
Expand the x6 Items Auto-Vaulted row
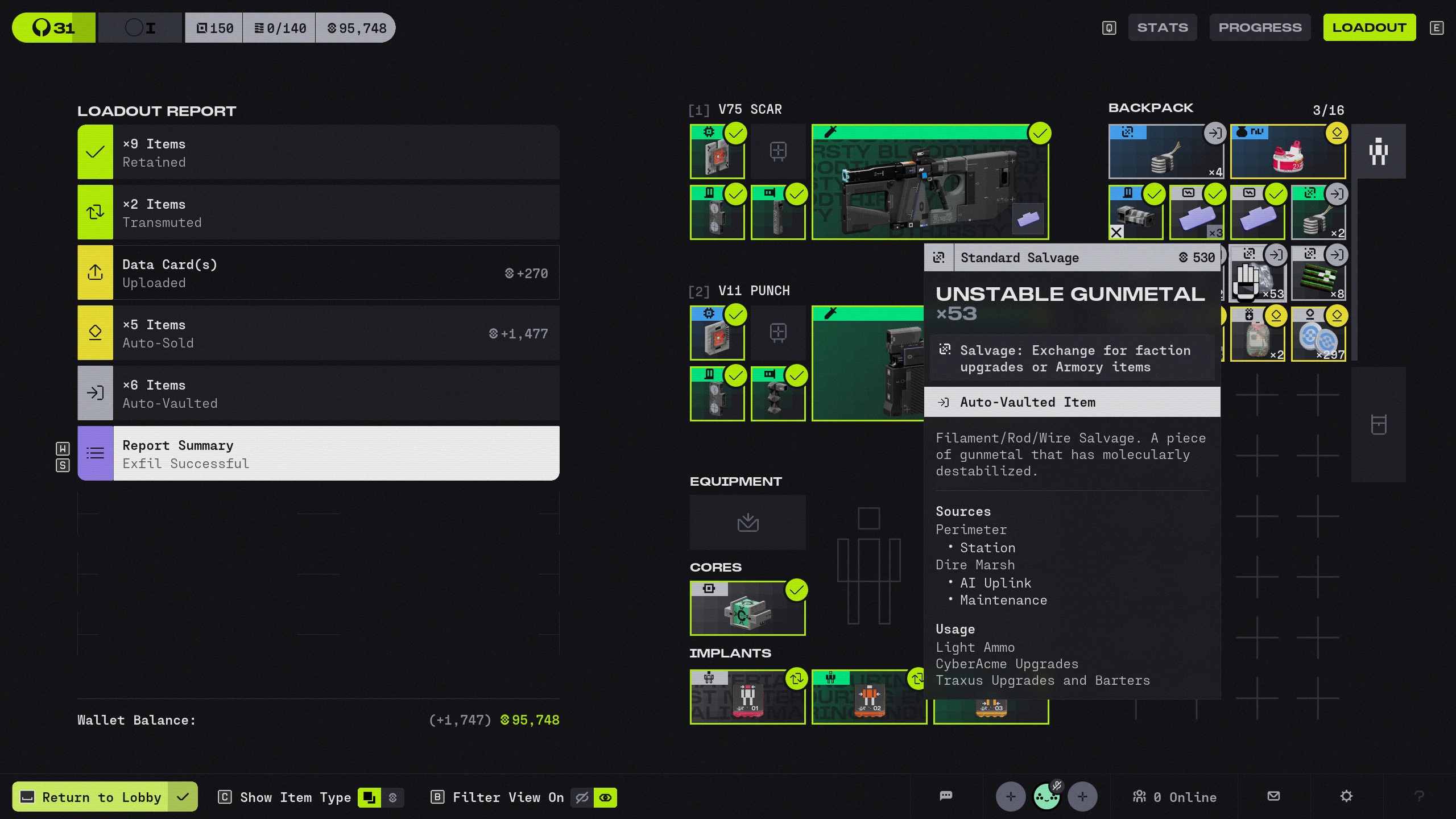pyautogui.click(x=318, y=394)
